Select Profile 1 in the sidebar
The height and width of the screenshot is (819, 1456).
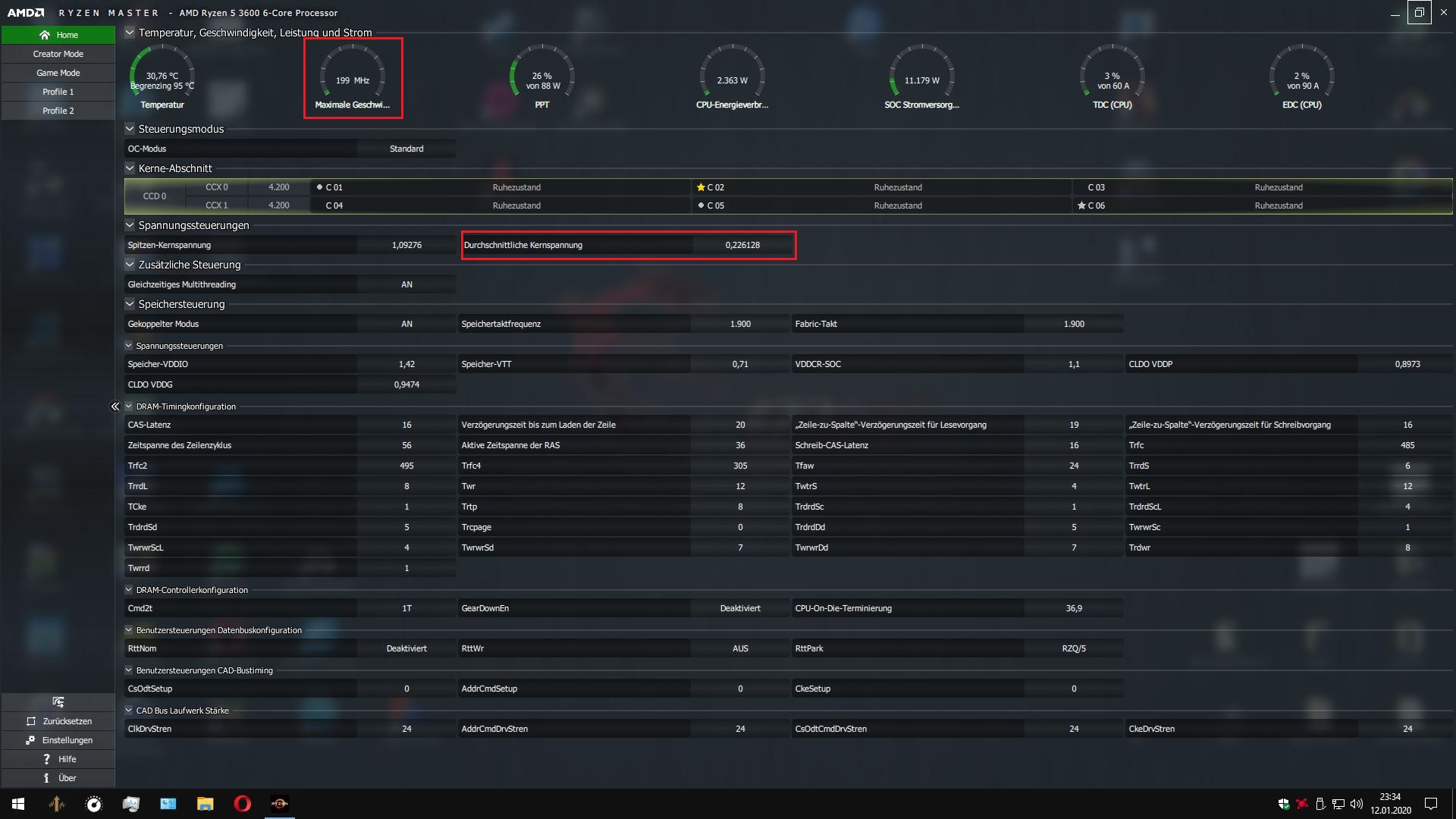pyautogui.click(x=58, y=92)
